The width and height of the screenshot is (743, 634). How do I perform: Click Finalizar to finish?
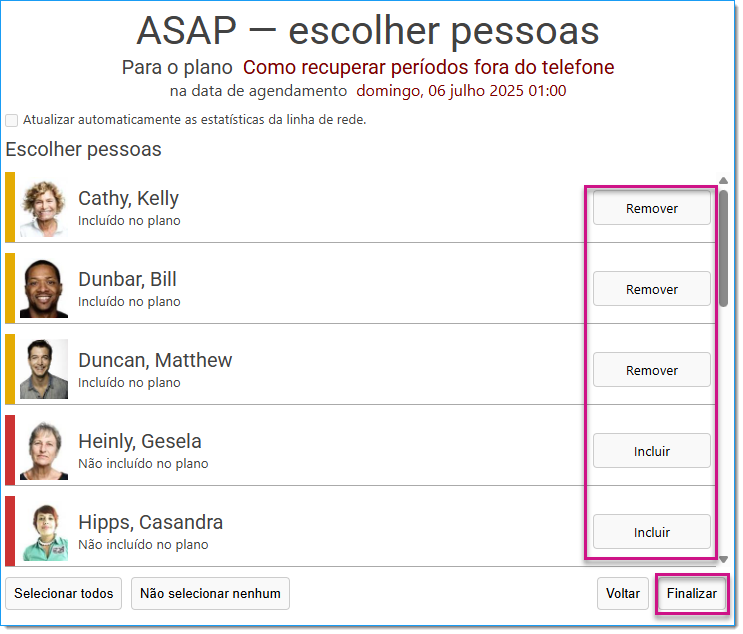tap(694, 595)
